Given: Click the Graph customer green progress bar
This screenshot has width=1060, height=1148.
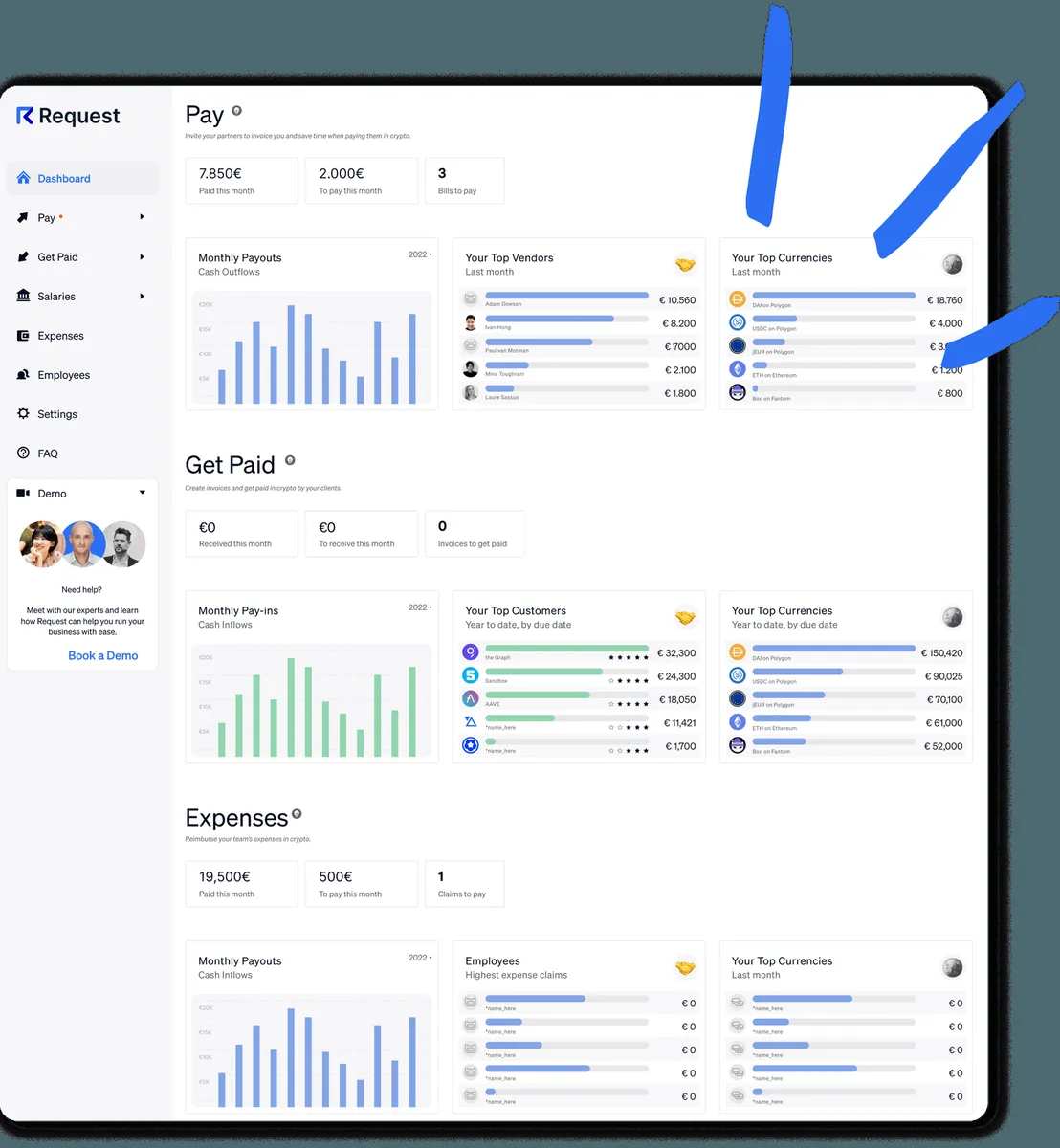Looking at the screenshot, I should tap(566, 649).
